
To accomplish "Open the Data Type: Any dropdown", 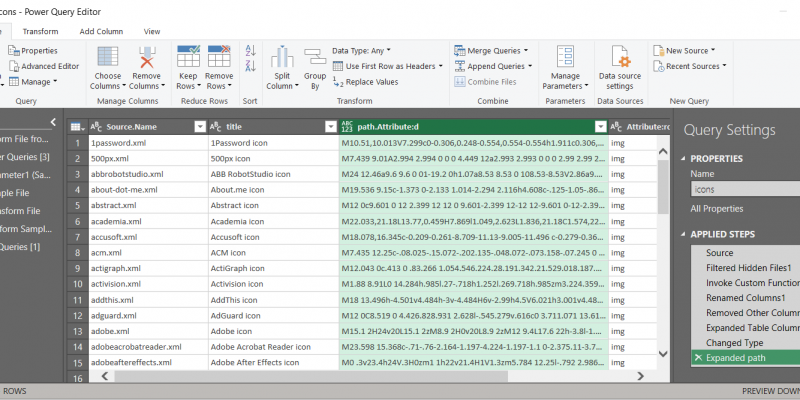I will click(361, 51).
